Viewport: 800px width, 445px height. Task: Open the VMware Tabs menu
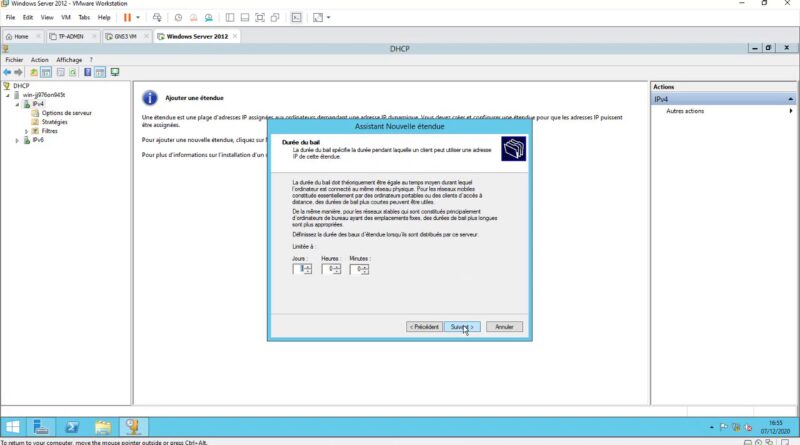(84, 17)
